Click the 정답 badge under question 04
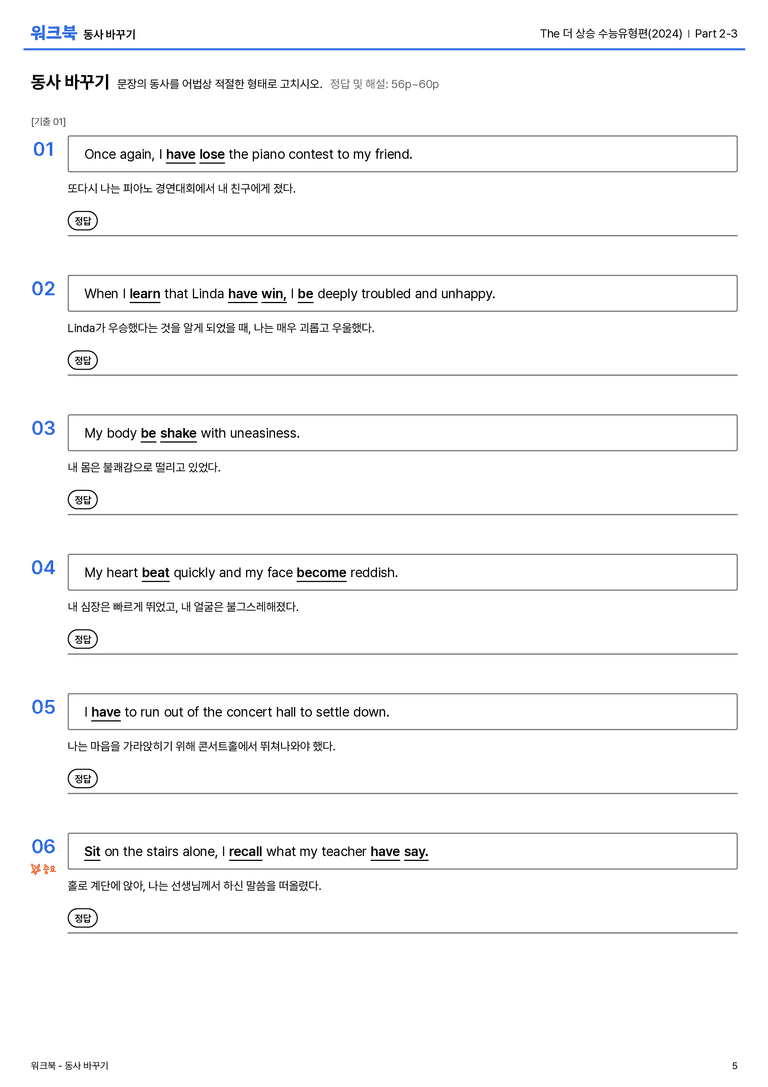 tap(82, 639)
